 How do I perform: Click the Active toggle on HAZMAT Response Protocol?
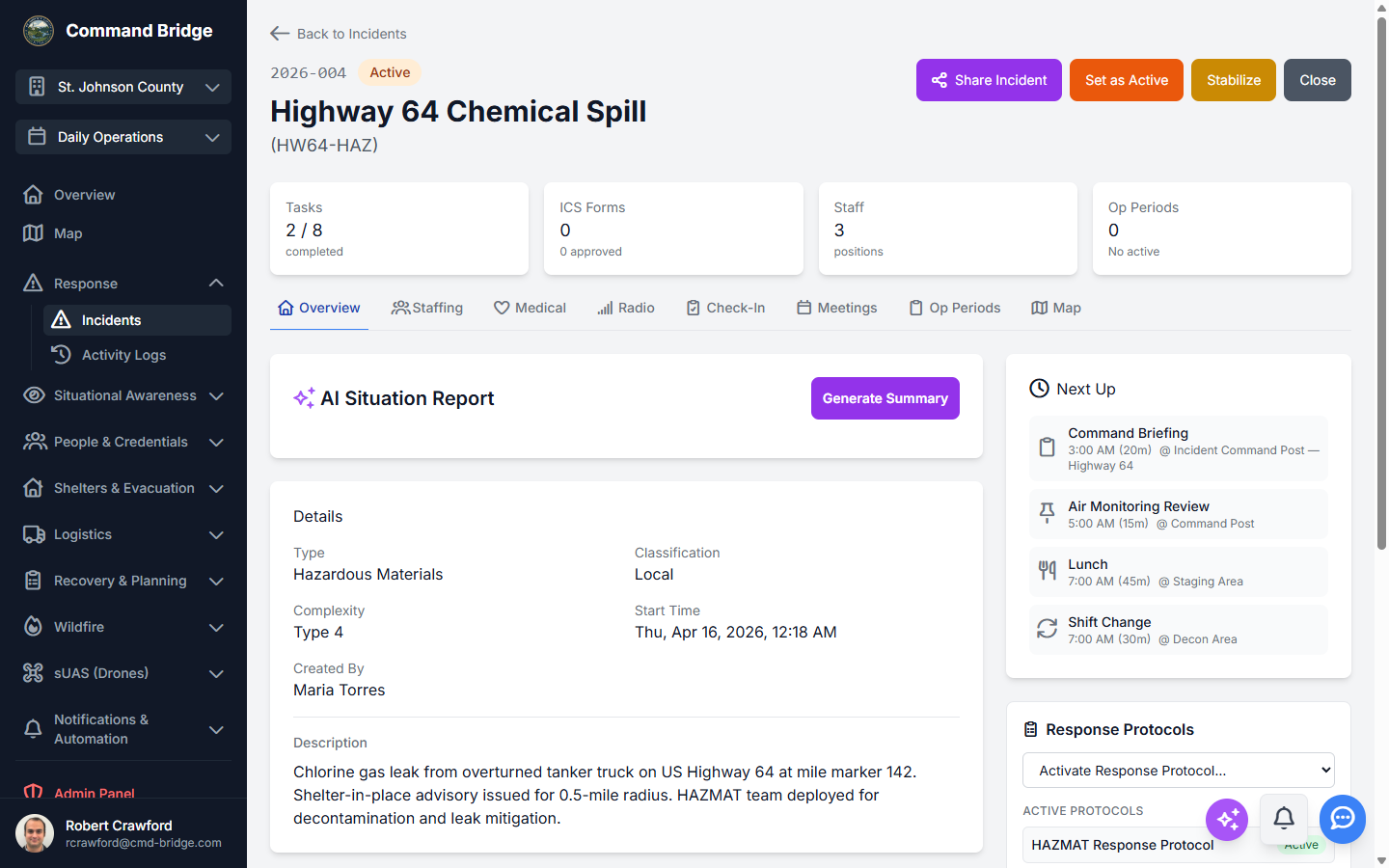tap(1300, 844)
